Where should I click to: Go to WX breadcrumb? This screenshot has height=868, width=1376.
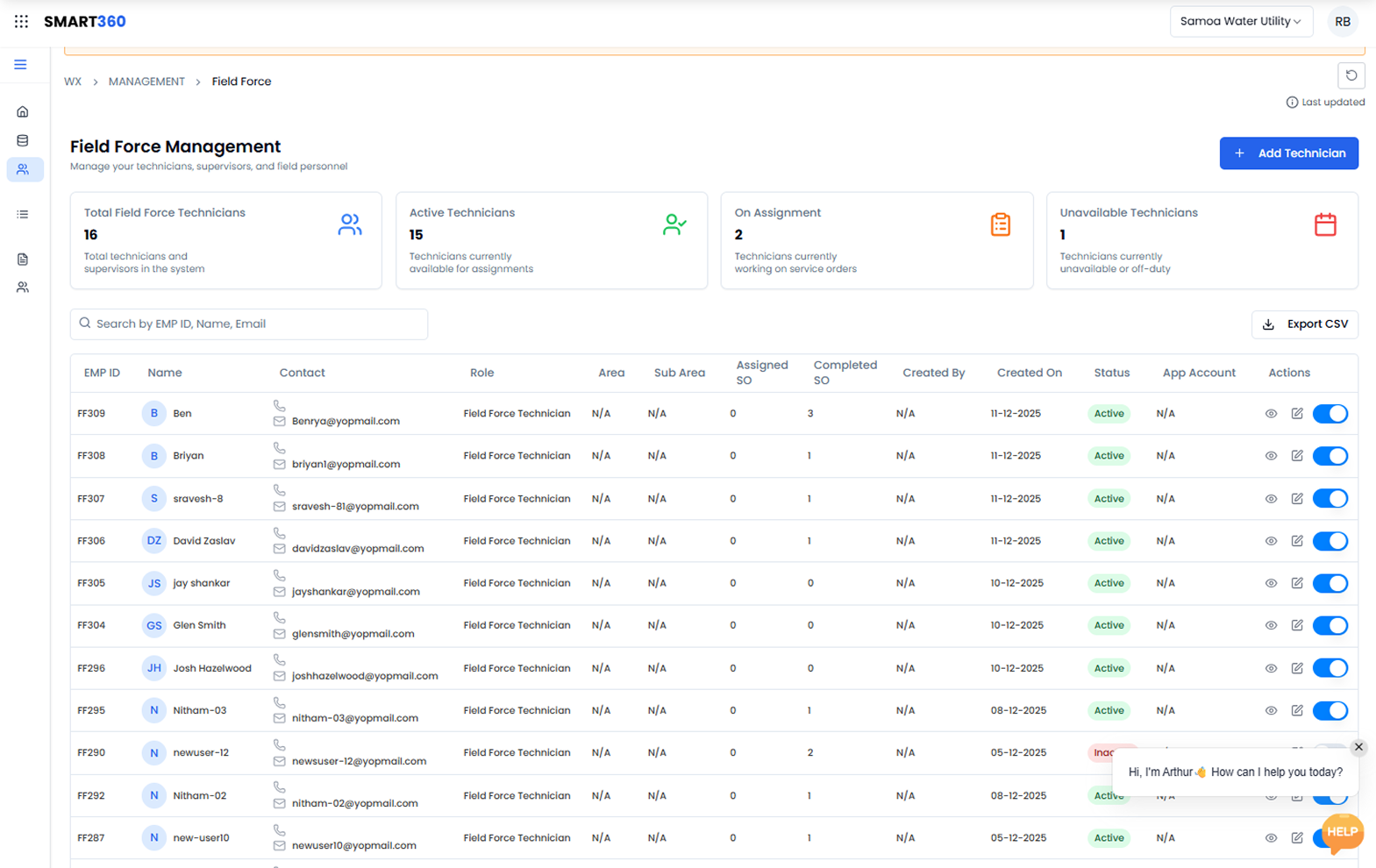point(73,82)
